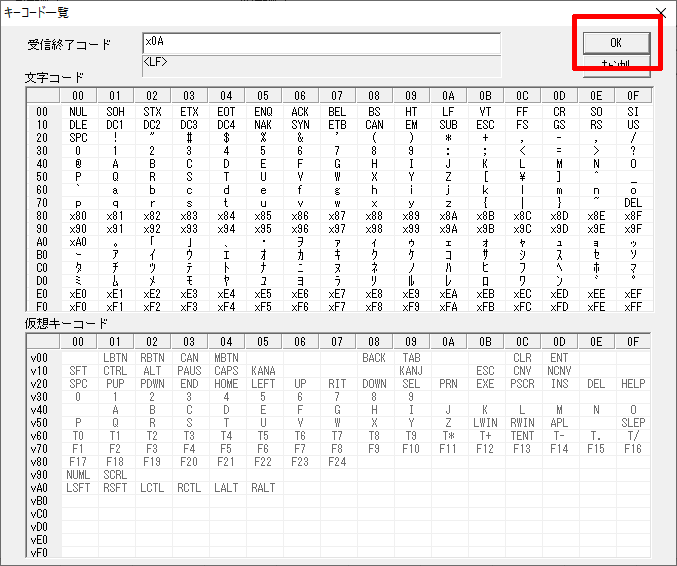Select TAB in the virtual key table
677x566 pixels.
(x=411, y=357)
